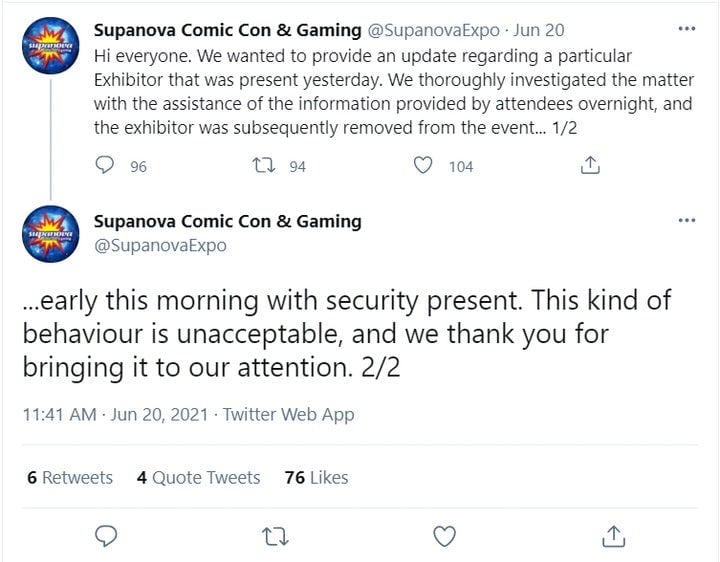The width and height of the screenshot is (720, 562).
Task: Open Supanova avatar on the second tweet
Action: coord(49,233)
